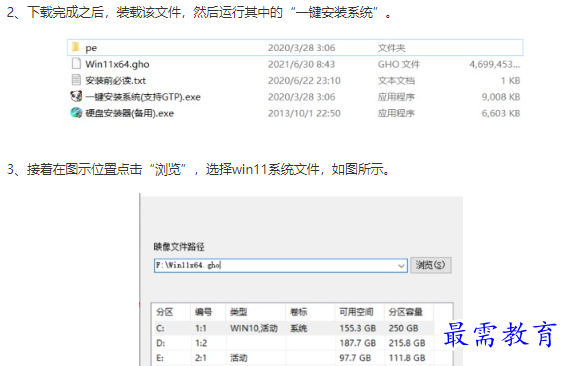This screenshot has width=565, height=366.
Task: Click the 浏览(S) browse button
Action: point(431,265)
